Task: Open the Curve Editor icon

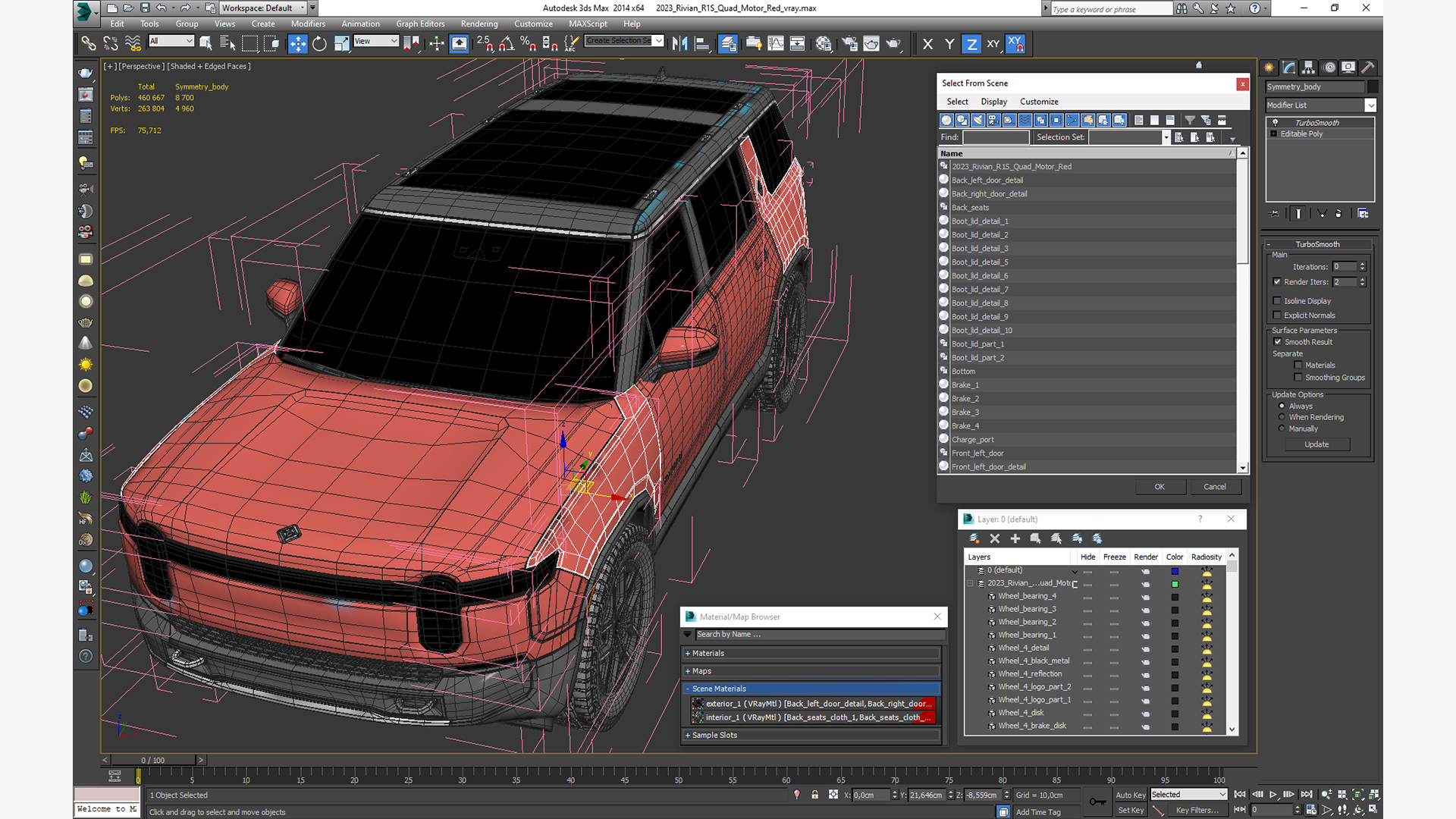Action: [776, 44]
